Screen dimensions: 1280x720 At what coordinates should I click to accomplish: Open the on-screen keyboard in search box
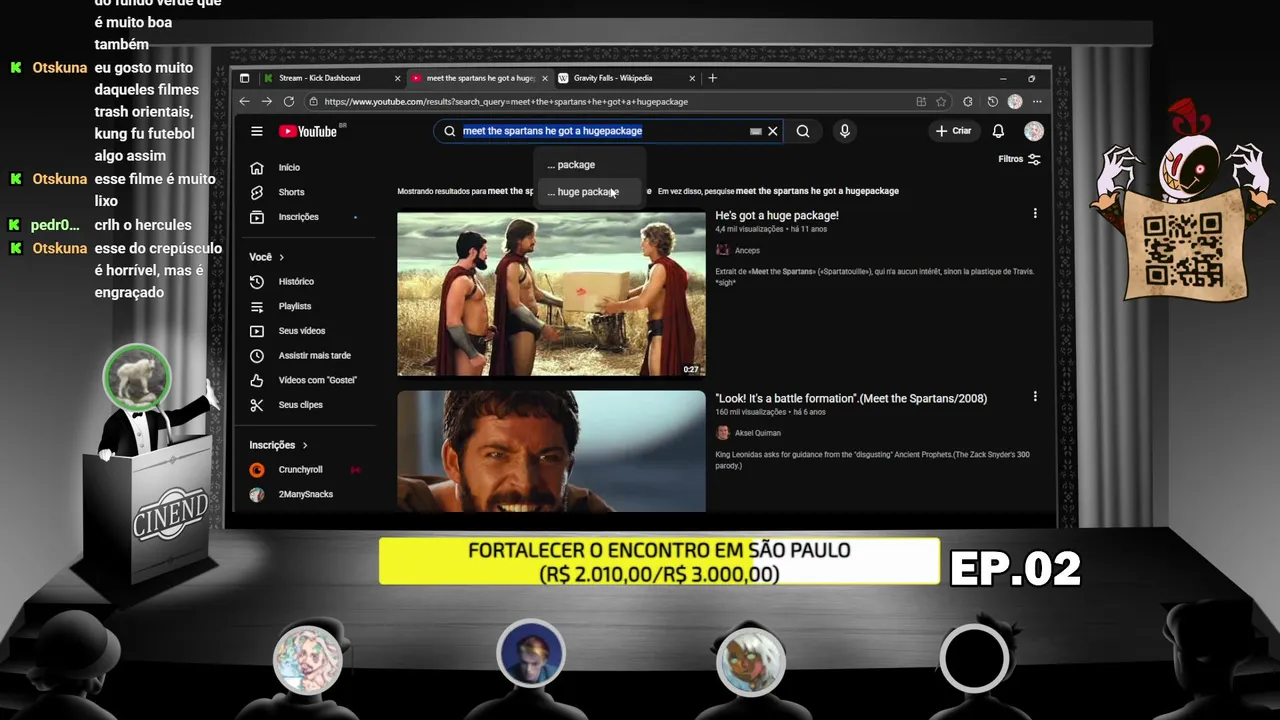756,131
